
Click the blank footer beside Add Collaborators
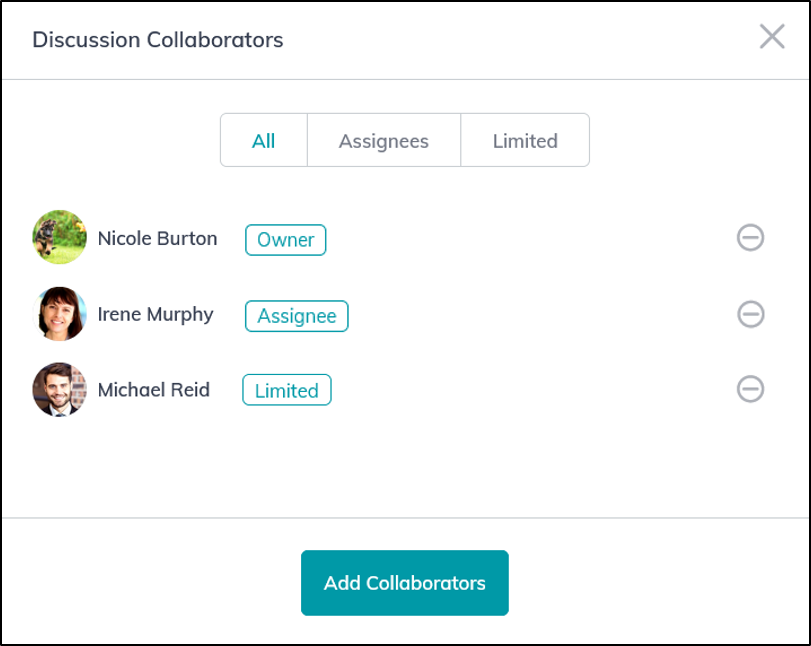(x=657, y=583)
